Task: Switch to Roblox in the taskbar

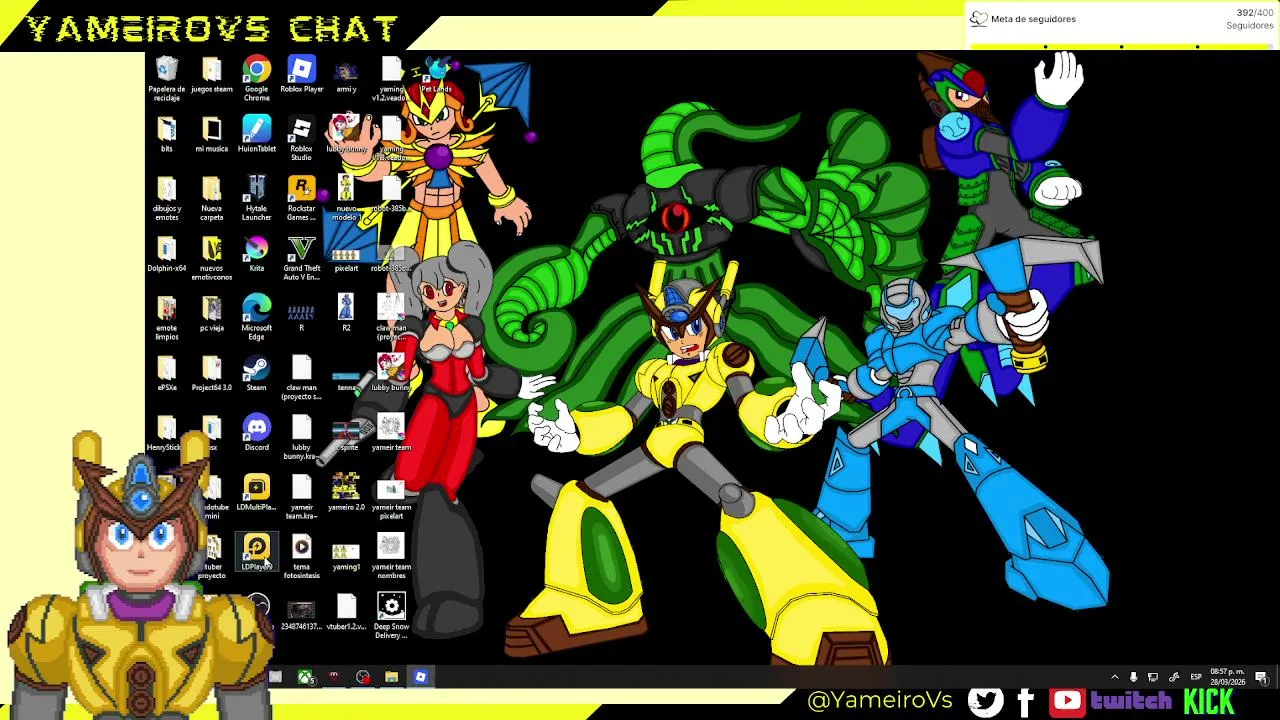Action: click(421, 677)
